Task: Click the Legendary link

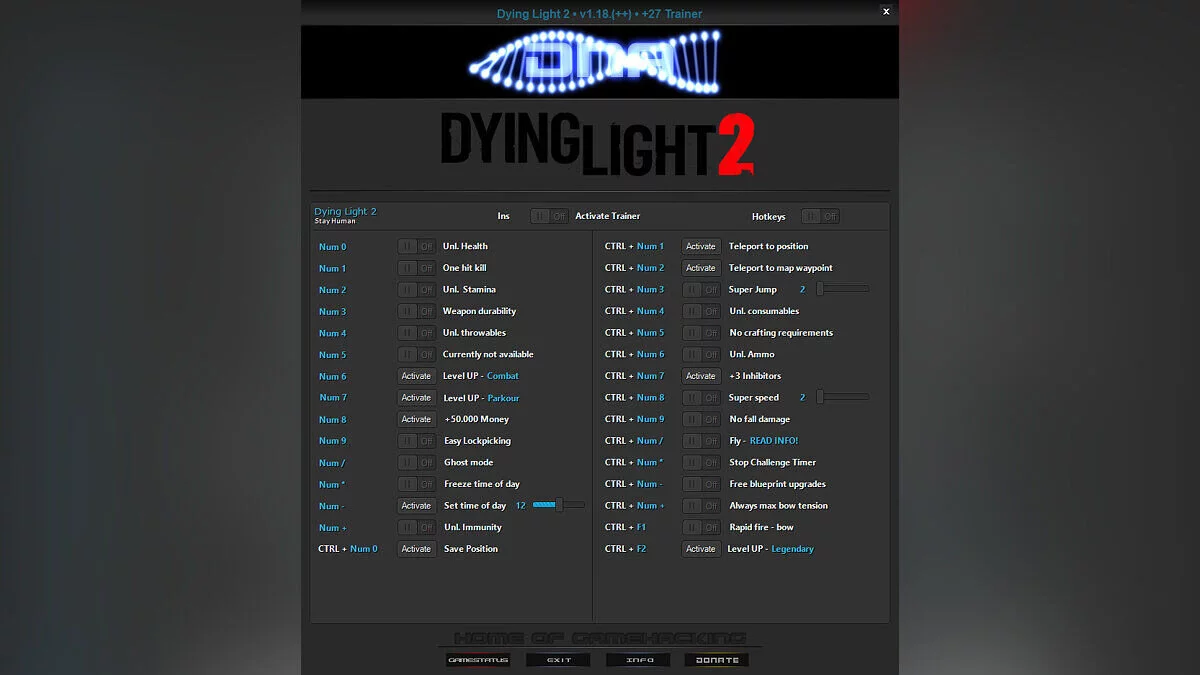Action: [793, 548]
